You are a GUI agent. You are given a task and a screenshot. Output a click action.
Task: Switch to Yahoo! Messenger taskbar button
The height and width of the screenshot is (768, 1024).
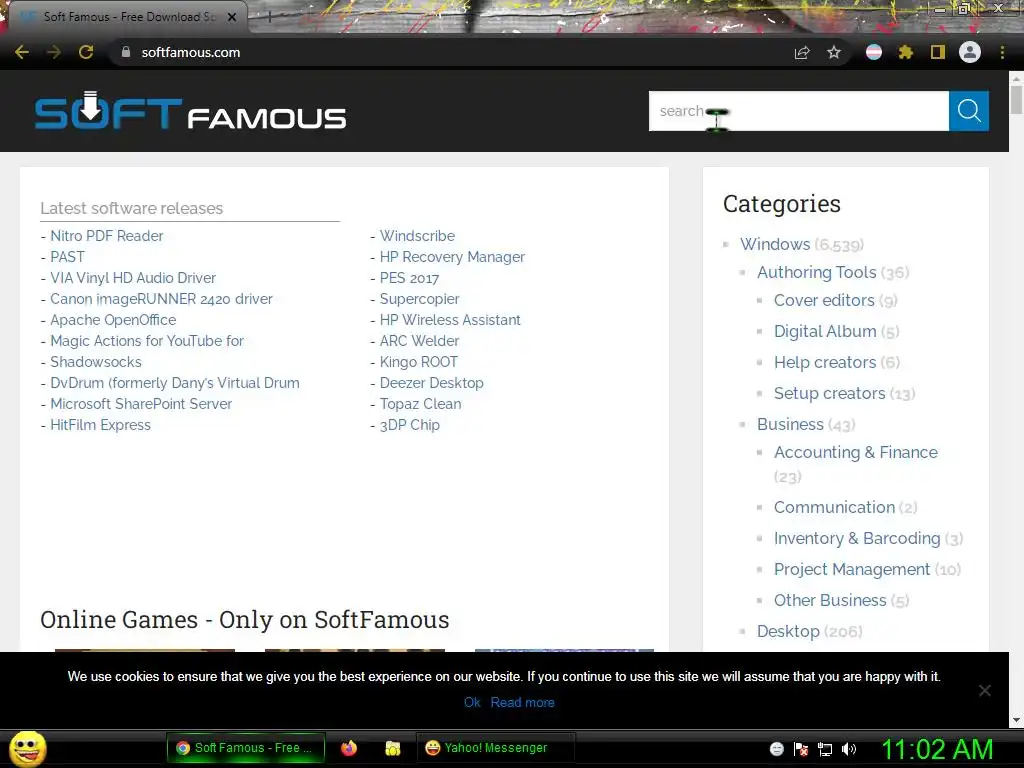coord(496,748)
